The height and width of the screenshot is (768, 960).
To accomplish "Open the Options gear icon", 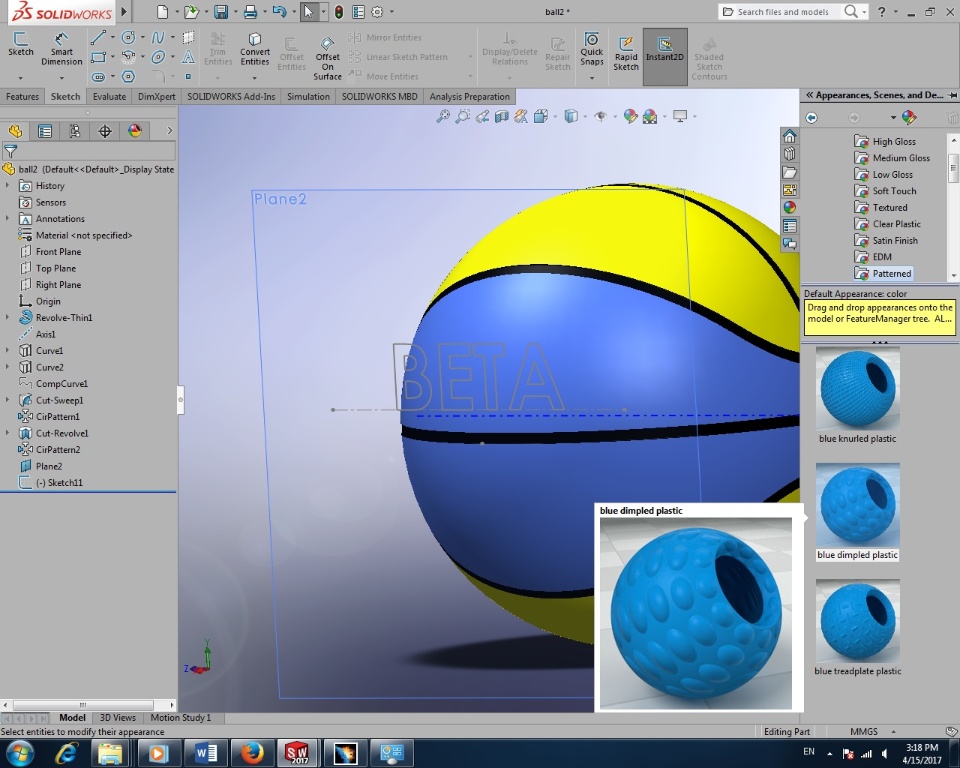I will 377,12.
